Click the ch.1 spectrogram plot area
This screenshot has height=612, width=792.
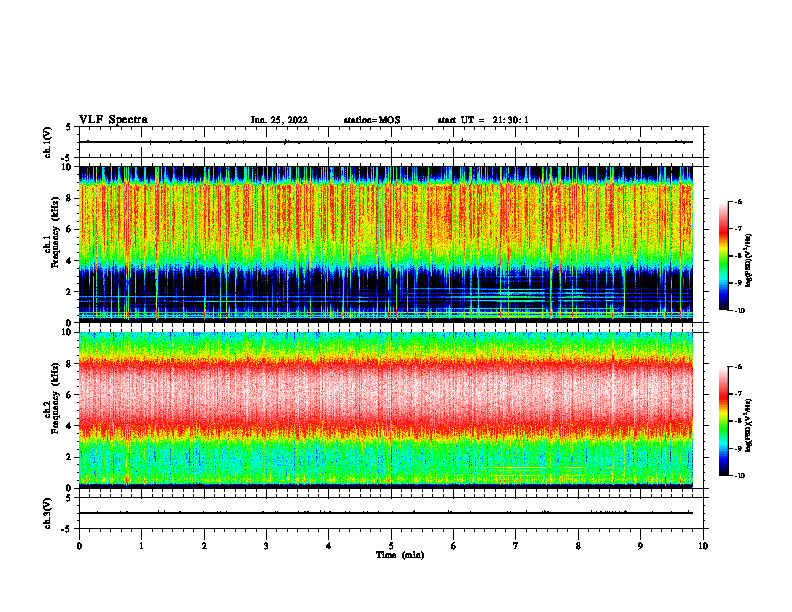(385, 243)
